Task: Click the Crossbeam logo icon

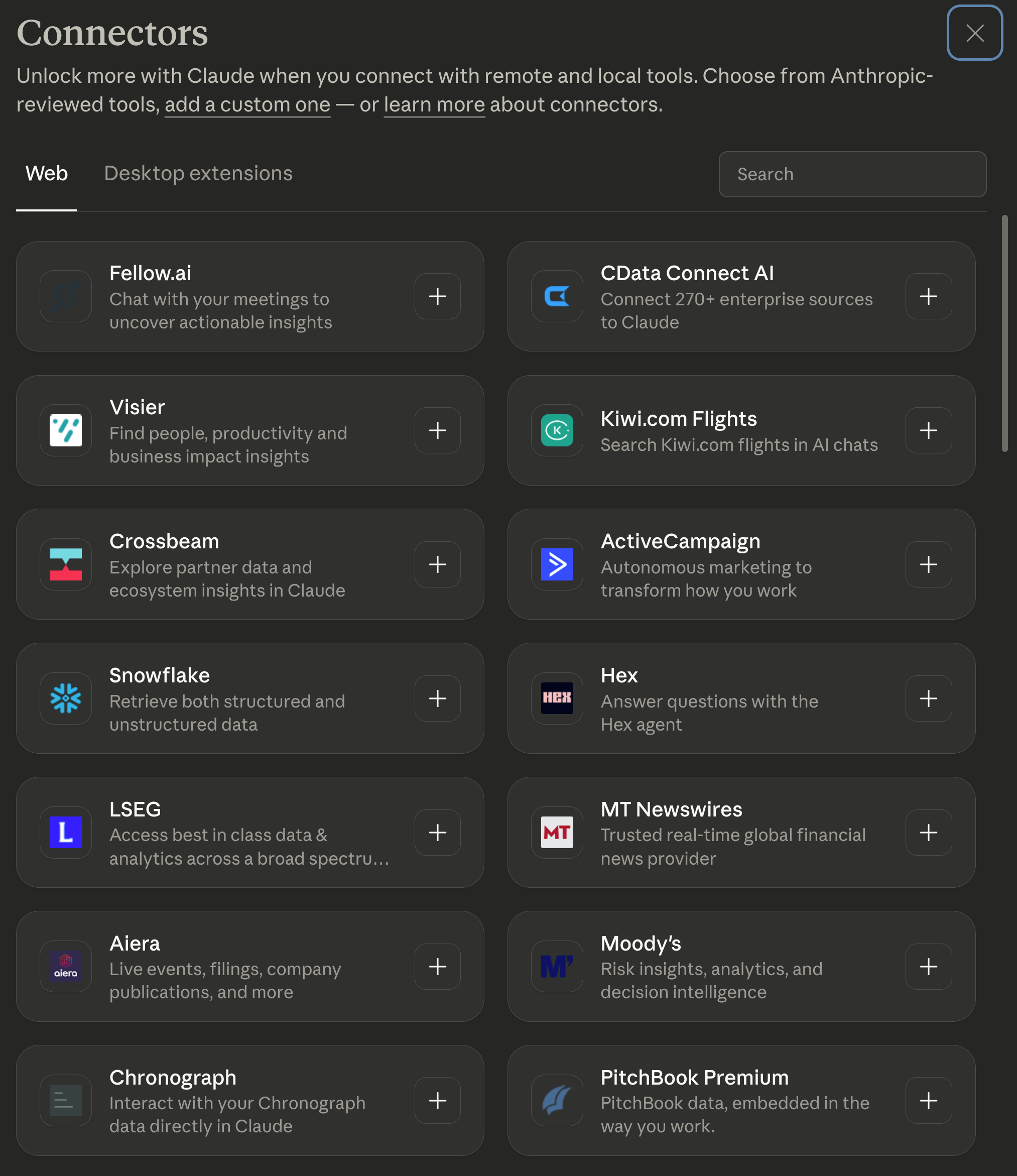Action: click(66, 564)
